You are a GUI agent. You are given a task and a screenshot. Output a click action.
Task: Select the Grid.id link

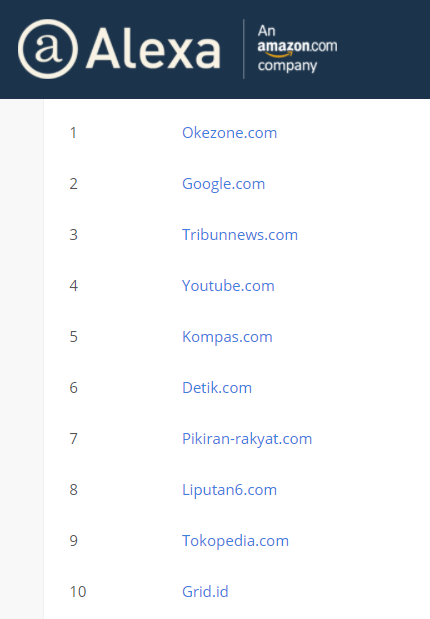[205, 592]
